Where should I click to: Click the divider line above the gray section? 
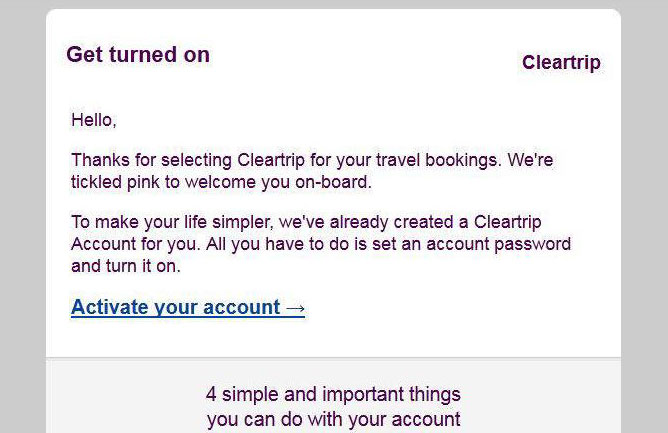(333, 358)
